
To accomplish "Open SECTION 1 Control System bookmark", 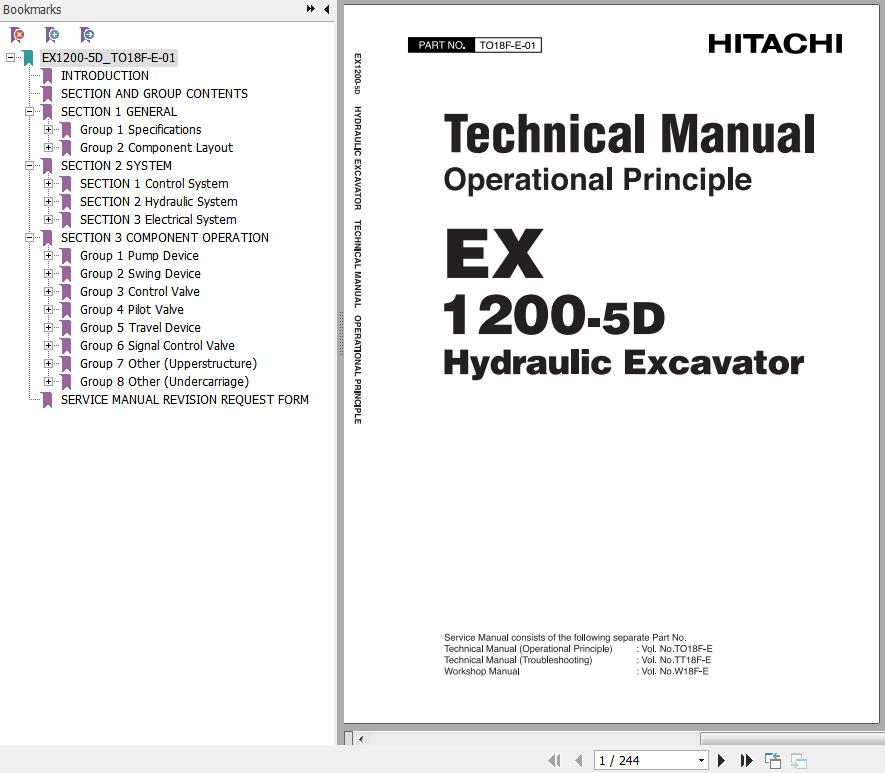I will 154,184.
